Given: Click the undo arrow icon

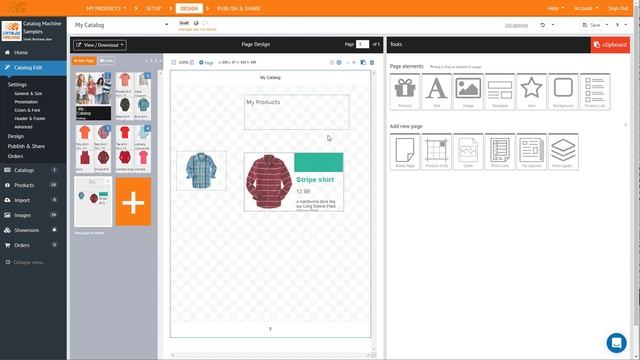Looking at the screenshot, I should [542, 25].
